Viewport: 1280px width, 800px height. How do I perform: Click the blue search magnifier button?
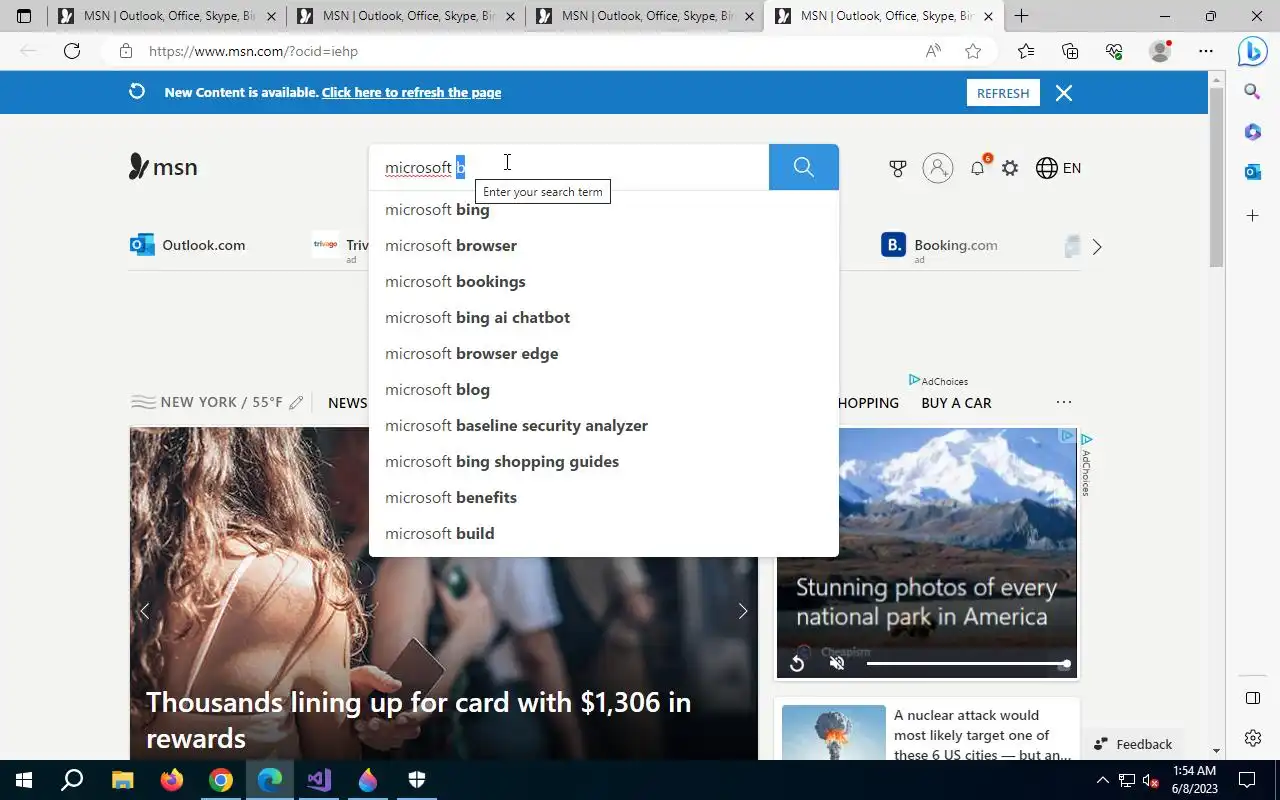(x=804, y=167)
